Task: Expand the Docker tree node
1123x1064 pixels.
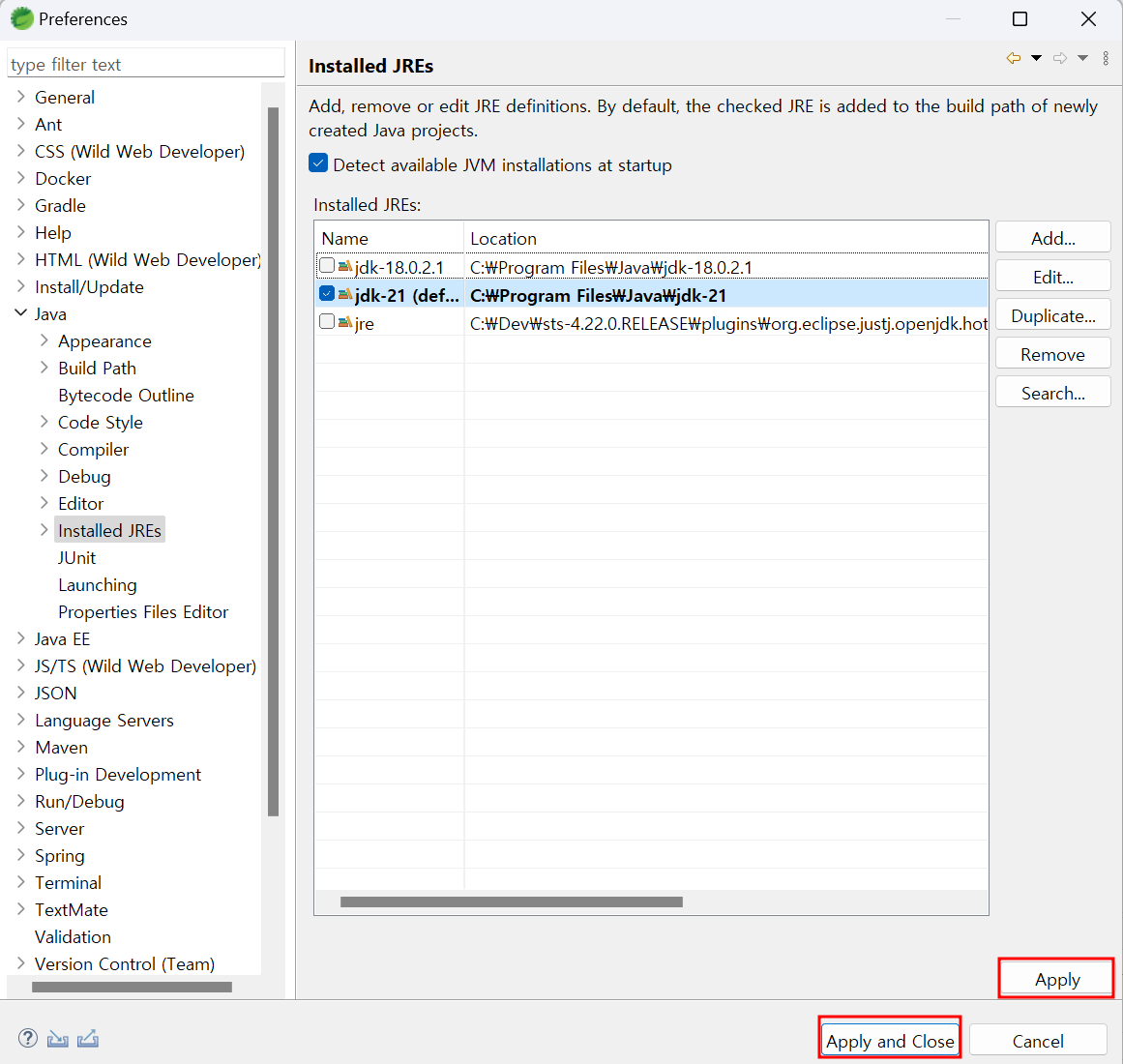Action: (20, 178)
